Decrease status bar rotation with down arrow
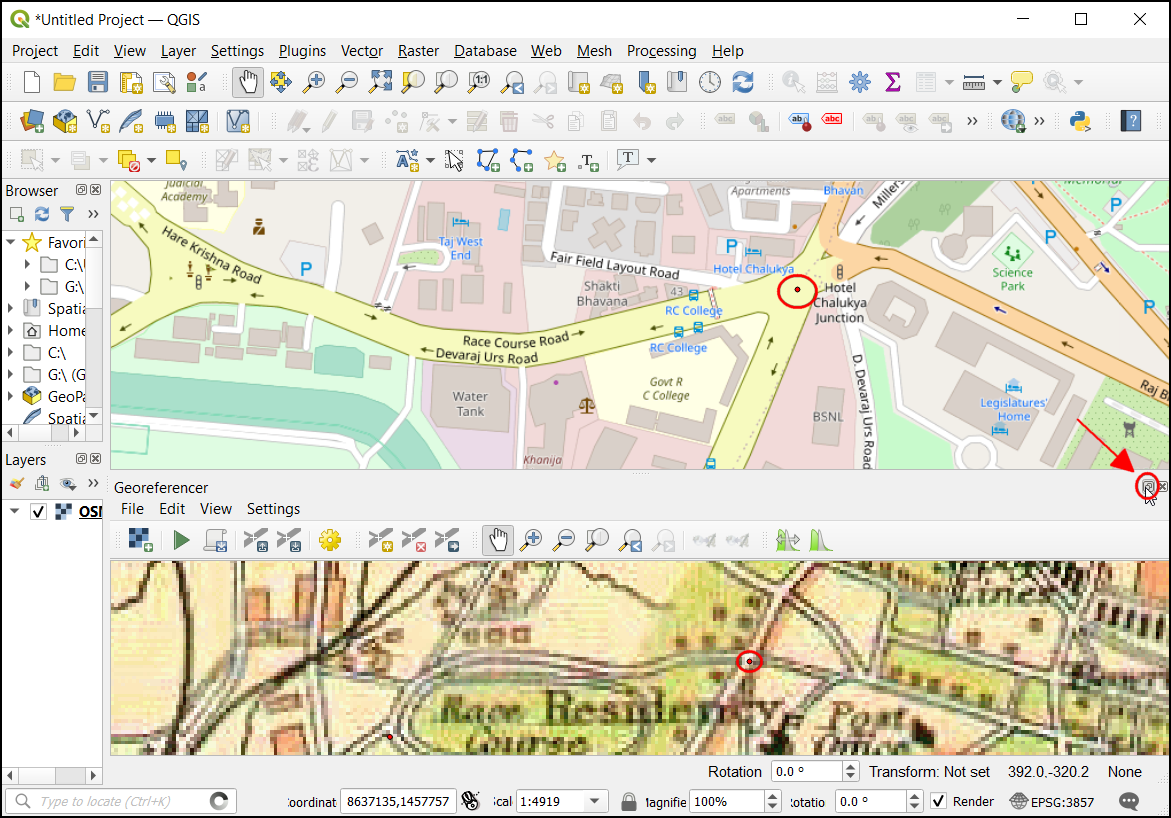Screen dimensions: 1171x818 (x=915, y=807)
